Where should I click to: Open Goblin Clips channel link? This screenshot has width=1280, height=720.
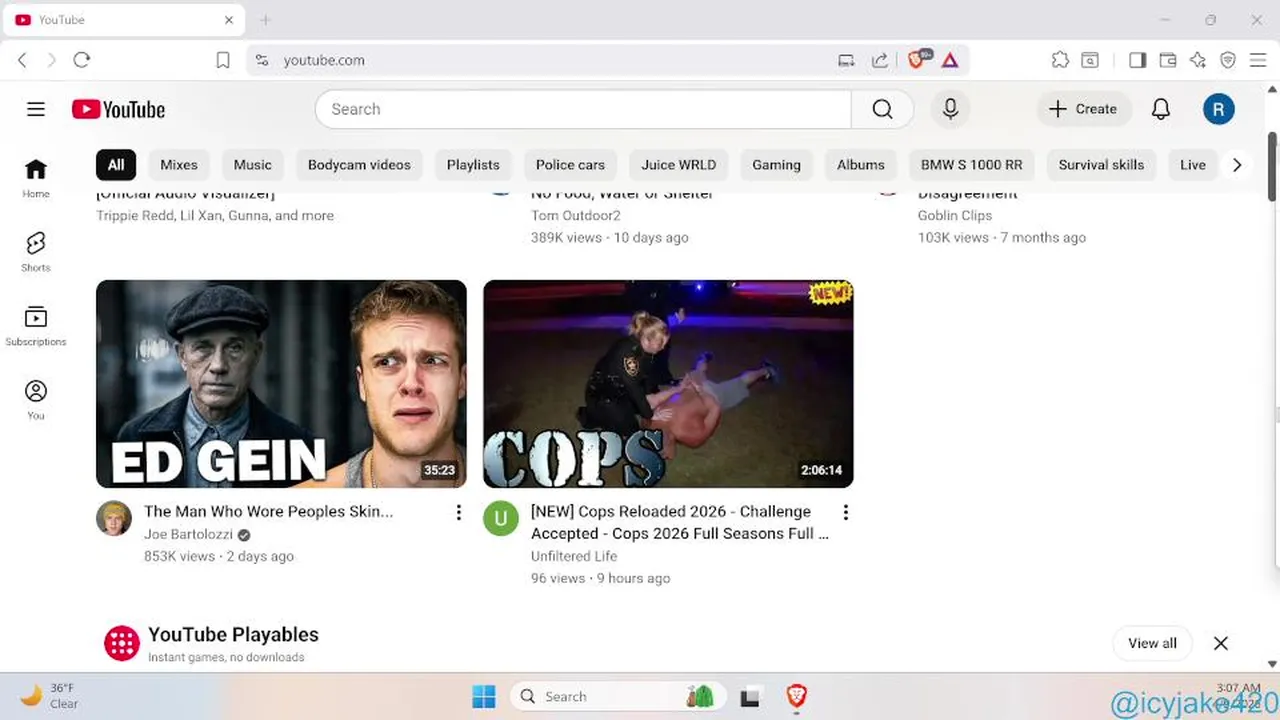pos(955,215)
